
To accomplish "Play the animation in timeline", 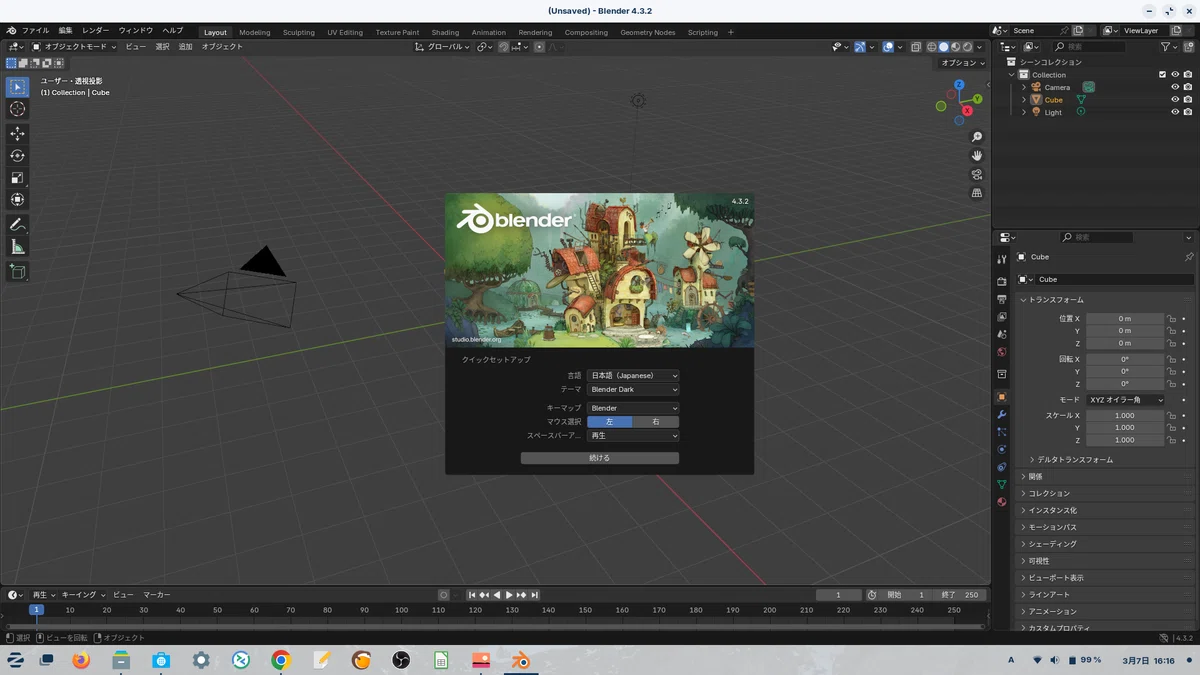I will point(509,595).
